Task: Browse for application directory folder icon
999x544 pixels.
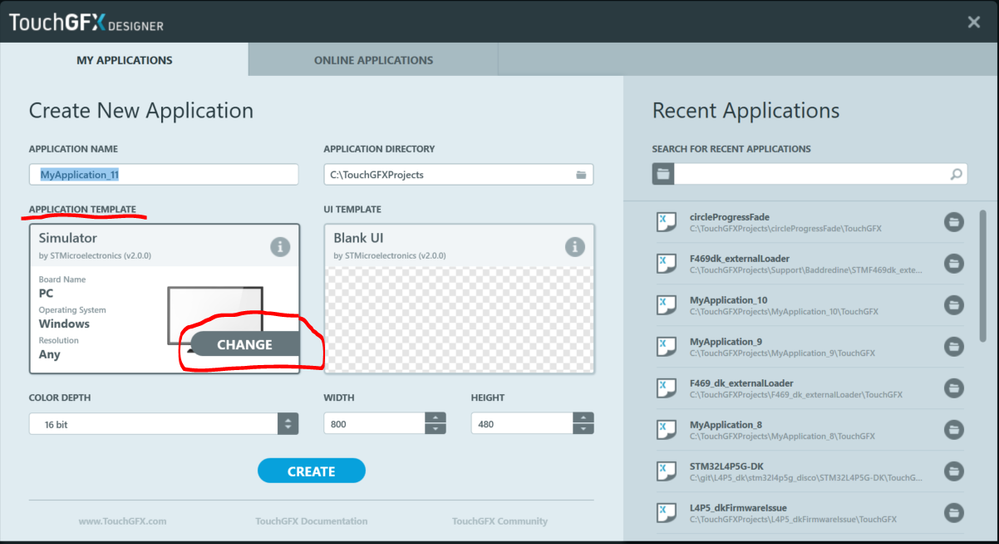Action: point(581,175)
